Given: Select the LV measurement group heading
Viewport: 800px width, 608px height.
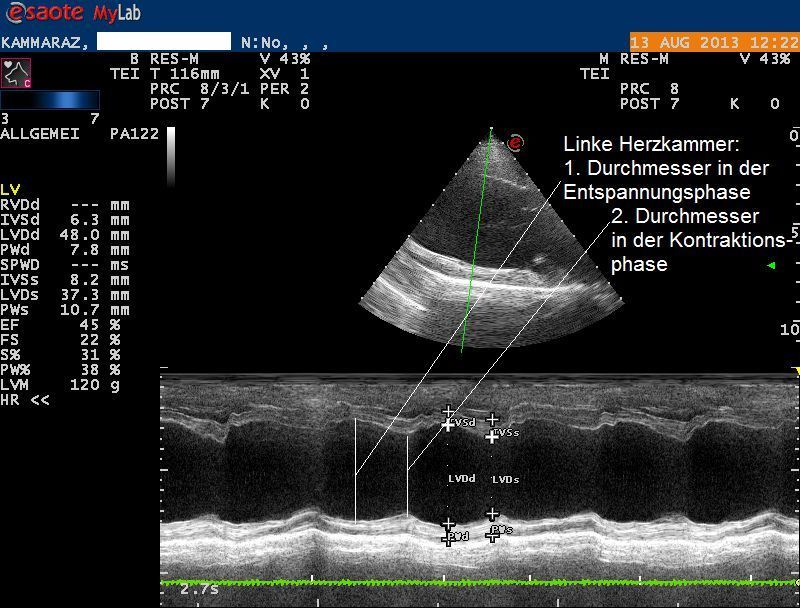Looking at the screenshot, I should [10, 190].
